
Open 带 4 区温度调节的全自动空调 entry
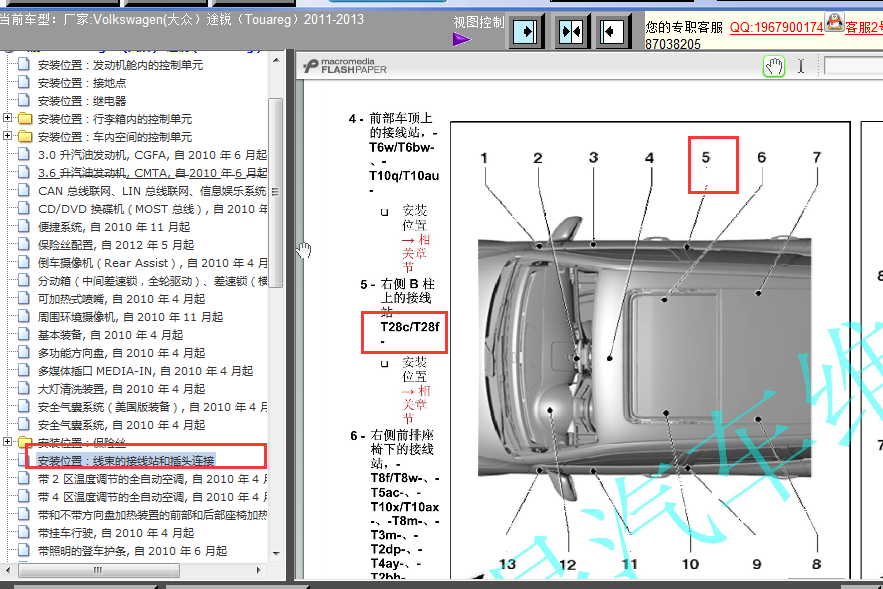pos(152,498)
